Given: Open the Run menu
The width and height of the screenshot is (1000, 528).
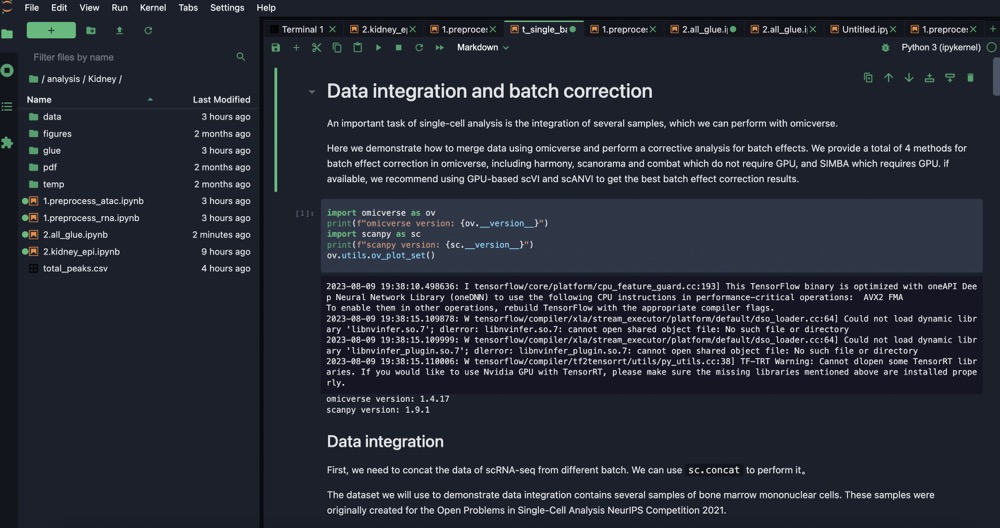Looking at the screenshot, I should 119,8.
